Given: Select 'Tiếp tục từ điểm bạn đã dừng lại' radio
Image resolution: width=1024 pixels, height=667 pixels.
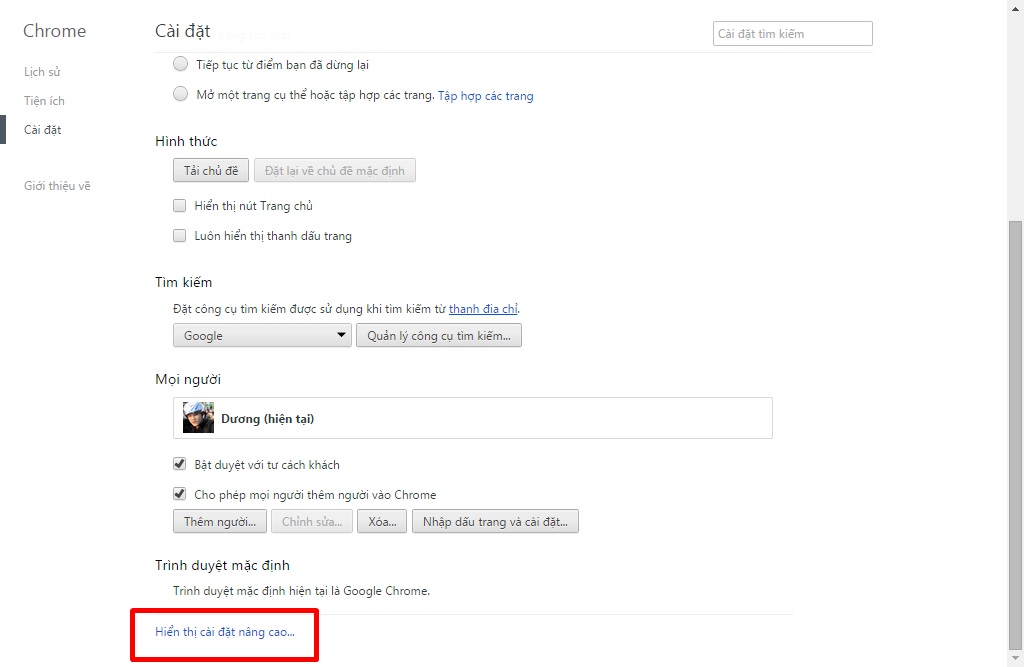Looking at the screenshot, I should click(180, 64).
